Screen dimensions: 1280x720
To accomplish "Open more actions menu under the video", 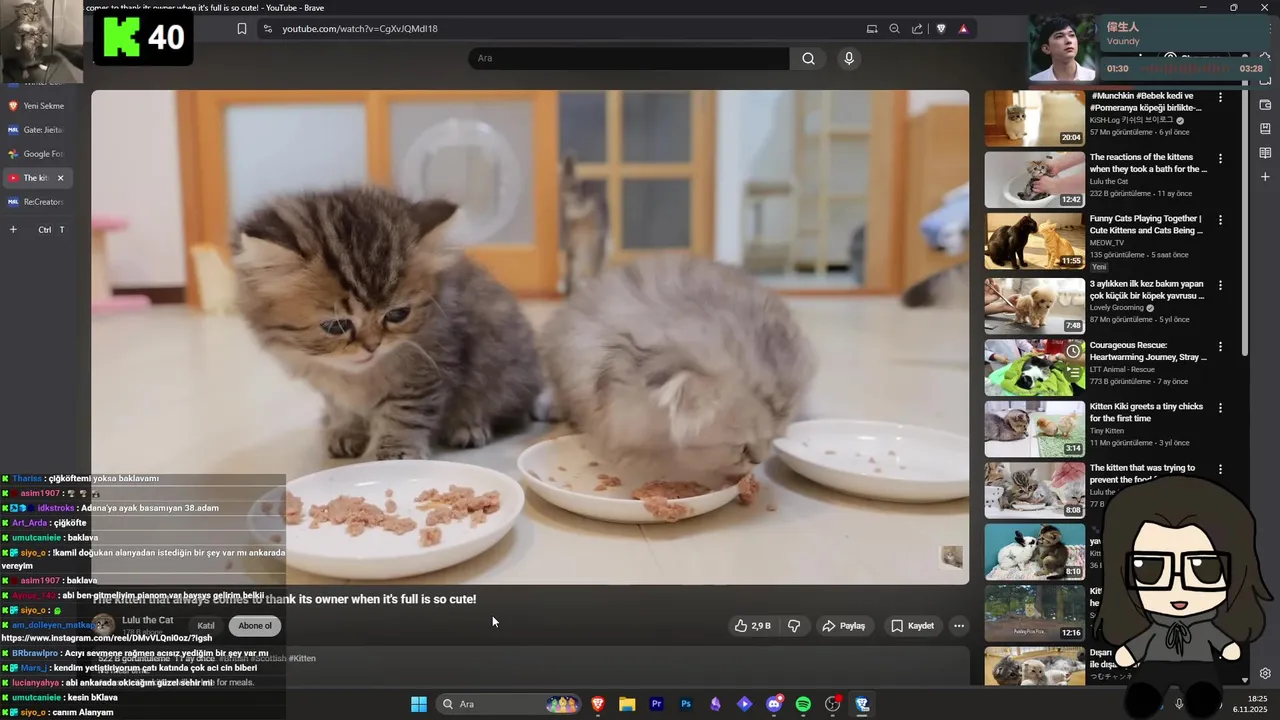I will 959,626.
